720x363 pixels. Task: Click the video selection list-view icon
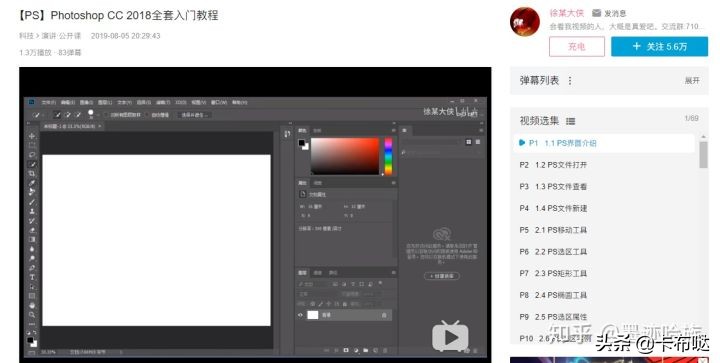click(x=570, y=121)
